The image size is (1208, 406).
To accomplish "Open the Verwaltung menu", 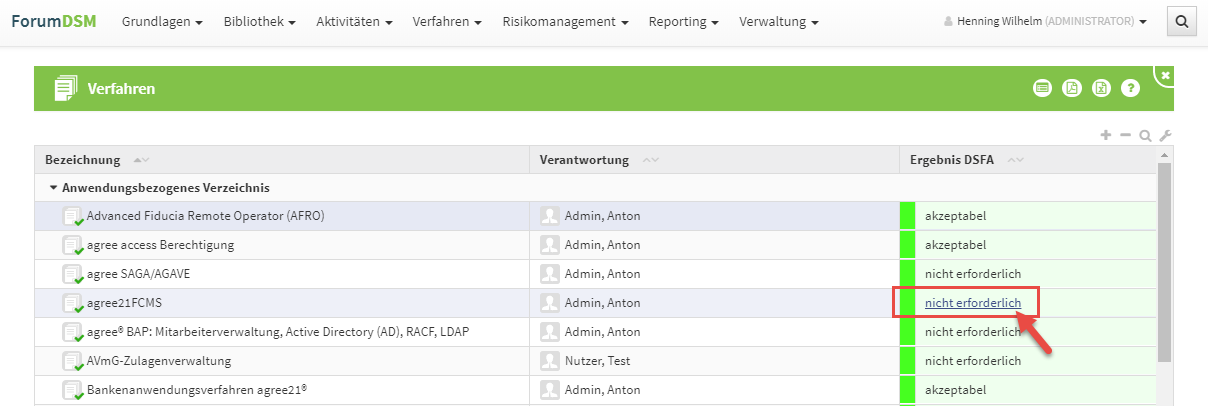I will tap(779, 21).
